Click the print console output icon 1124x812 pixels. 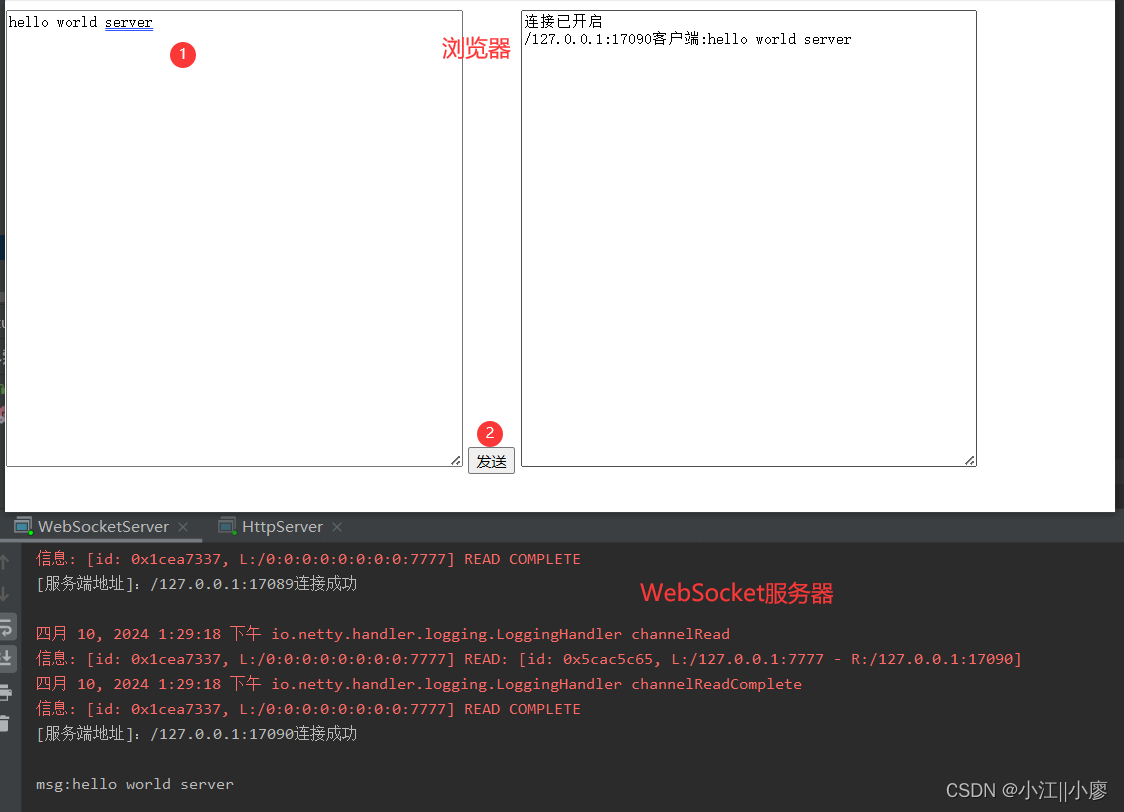coord(6,692)
